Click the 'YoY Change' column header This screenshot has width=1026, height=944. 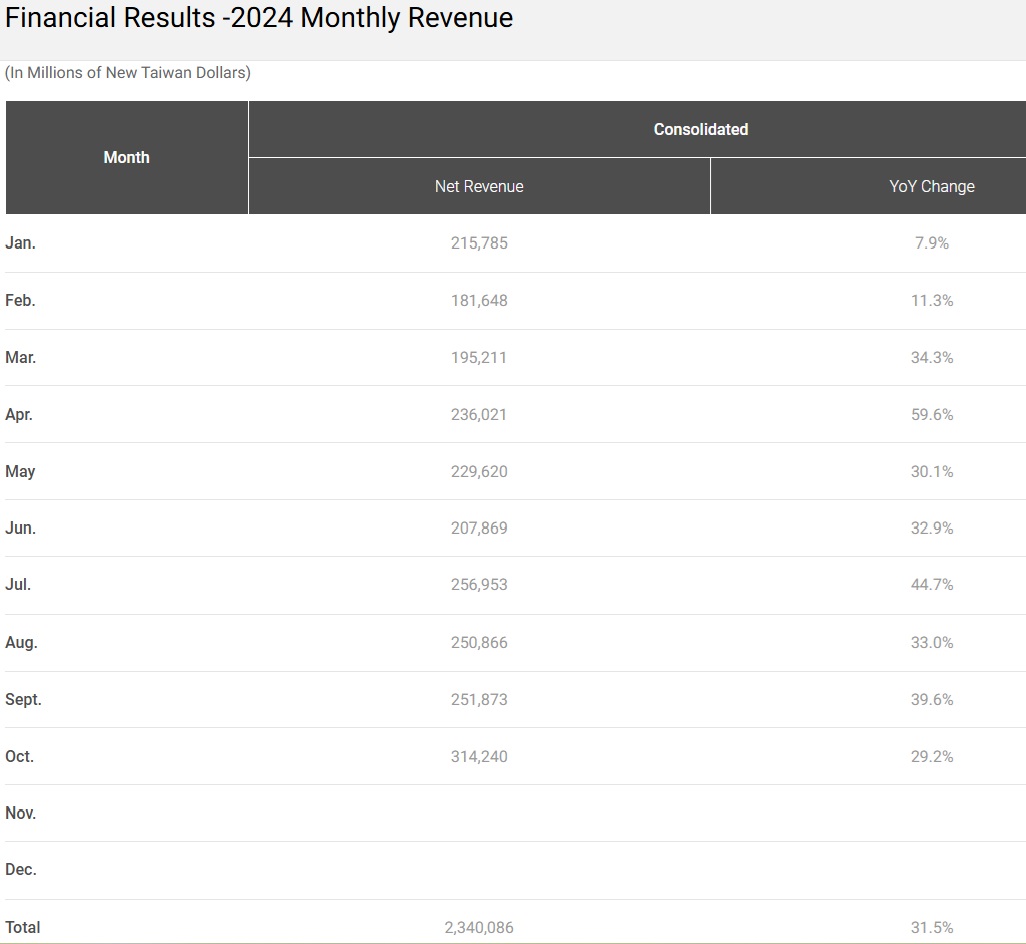931,186
